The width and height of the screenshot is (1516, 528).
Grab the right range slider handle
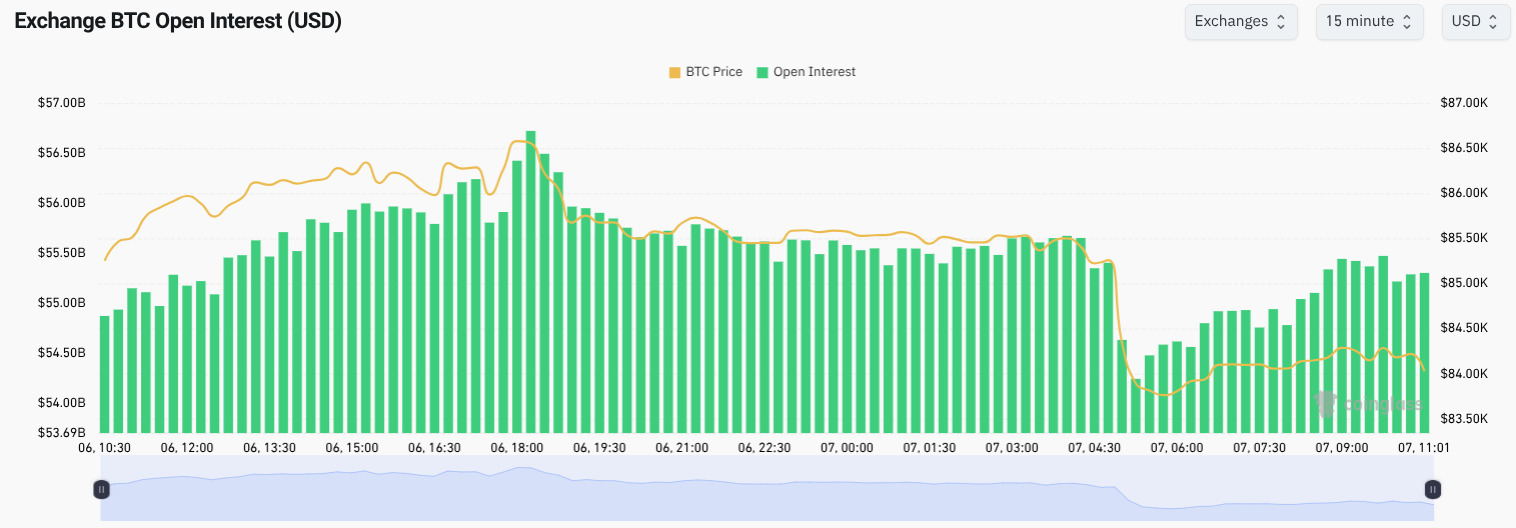pyautogui.click(x=1433, y=489)
